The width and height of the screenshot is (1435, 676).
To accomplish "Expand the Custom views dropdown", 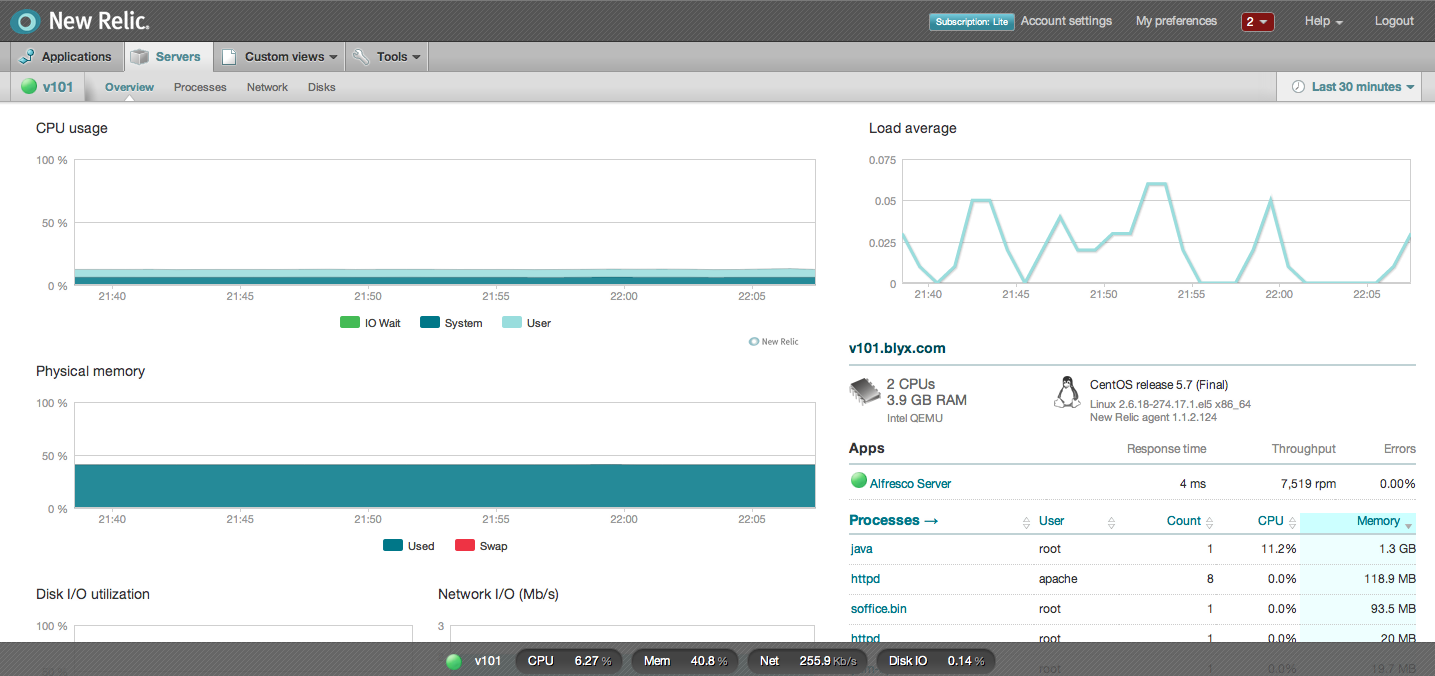I will pyautogui.click(x=280, y=57).
